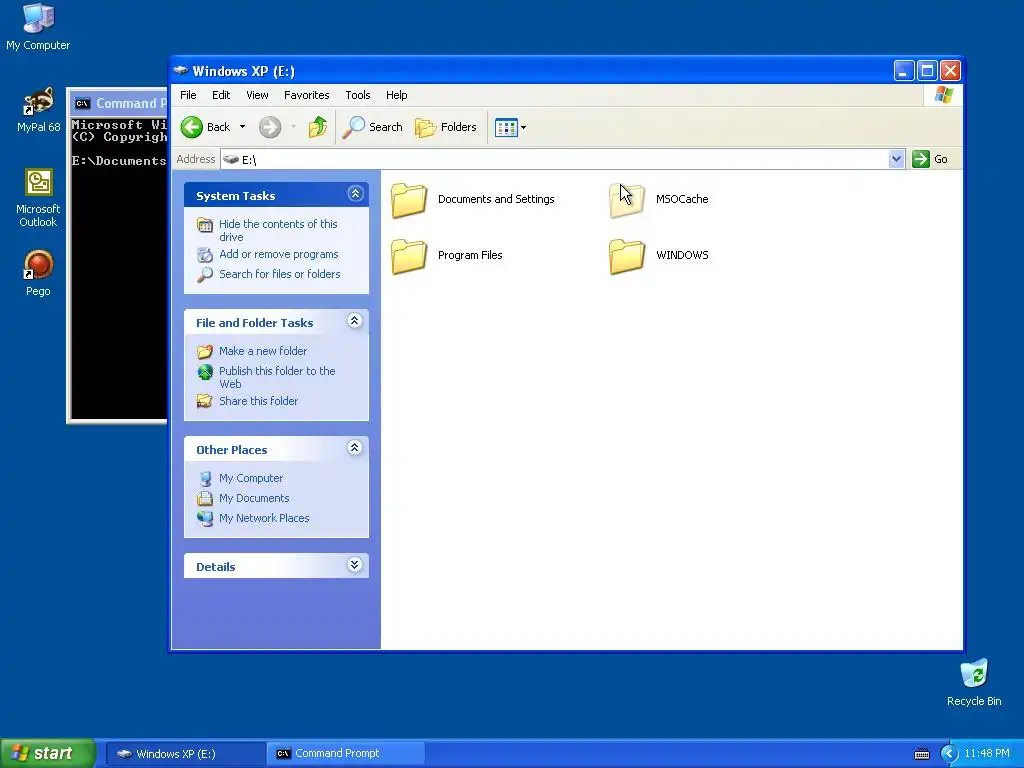Open the Views icon dropdown

pos(510,127)
